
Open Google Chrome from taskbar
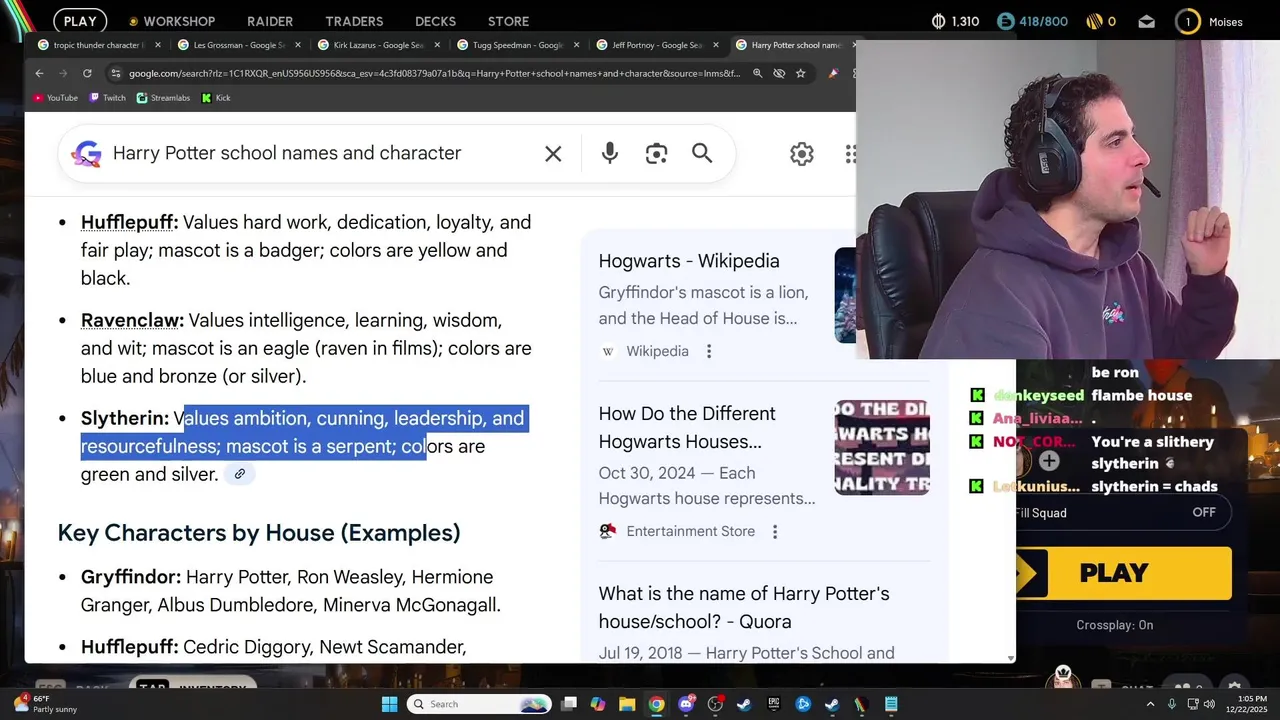click(656, 704)
